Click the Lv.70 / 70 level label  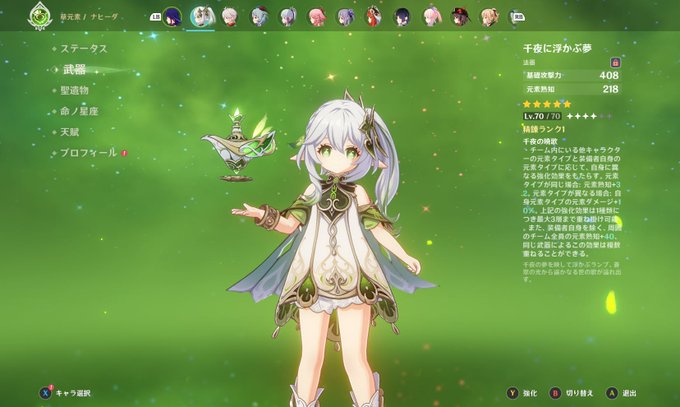tap(542, 116)
